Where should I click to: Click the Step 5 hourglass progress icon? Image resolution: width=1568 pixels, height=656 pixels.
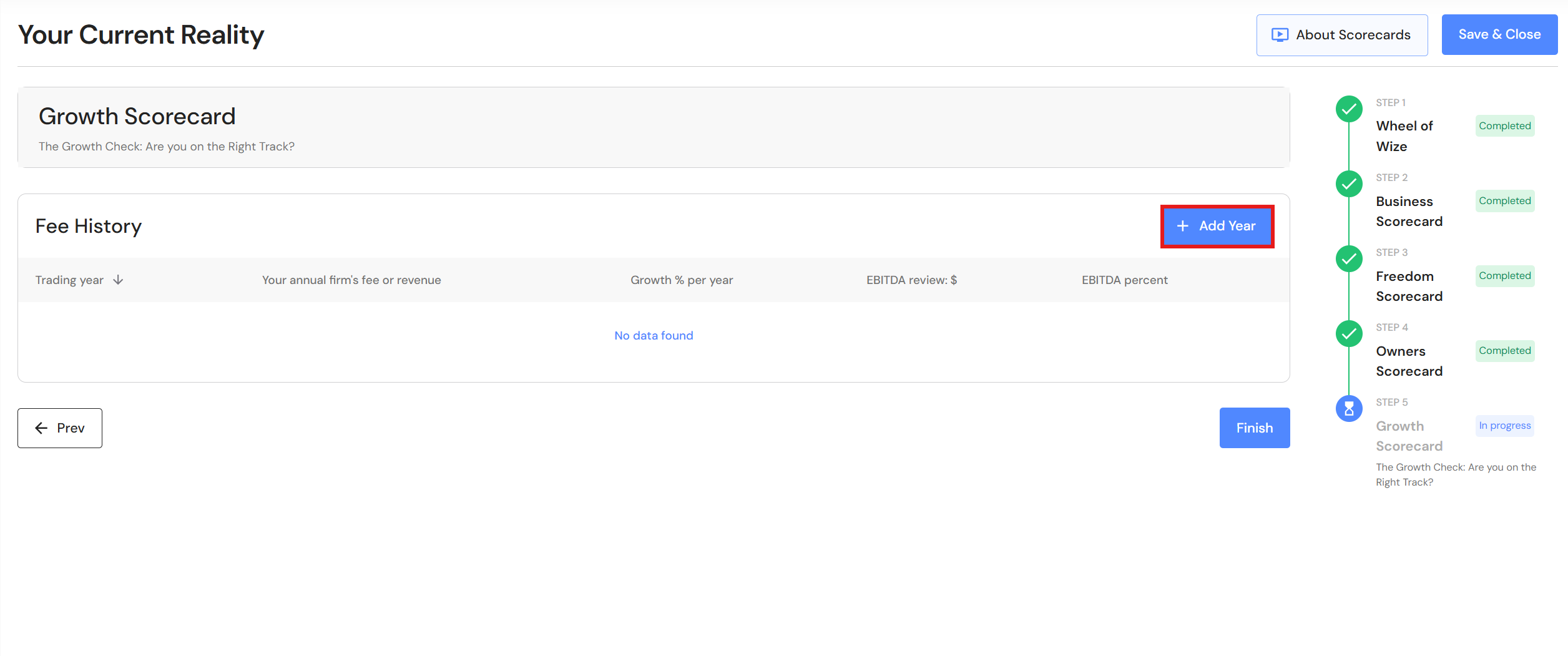click(1349, 409)
